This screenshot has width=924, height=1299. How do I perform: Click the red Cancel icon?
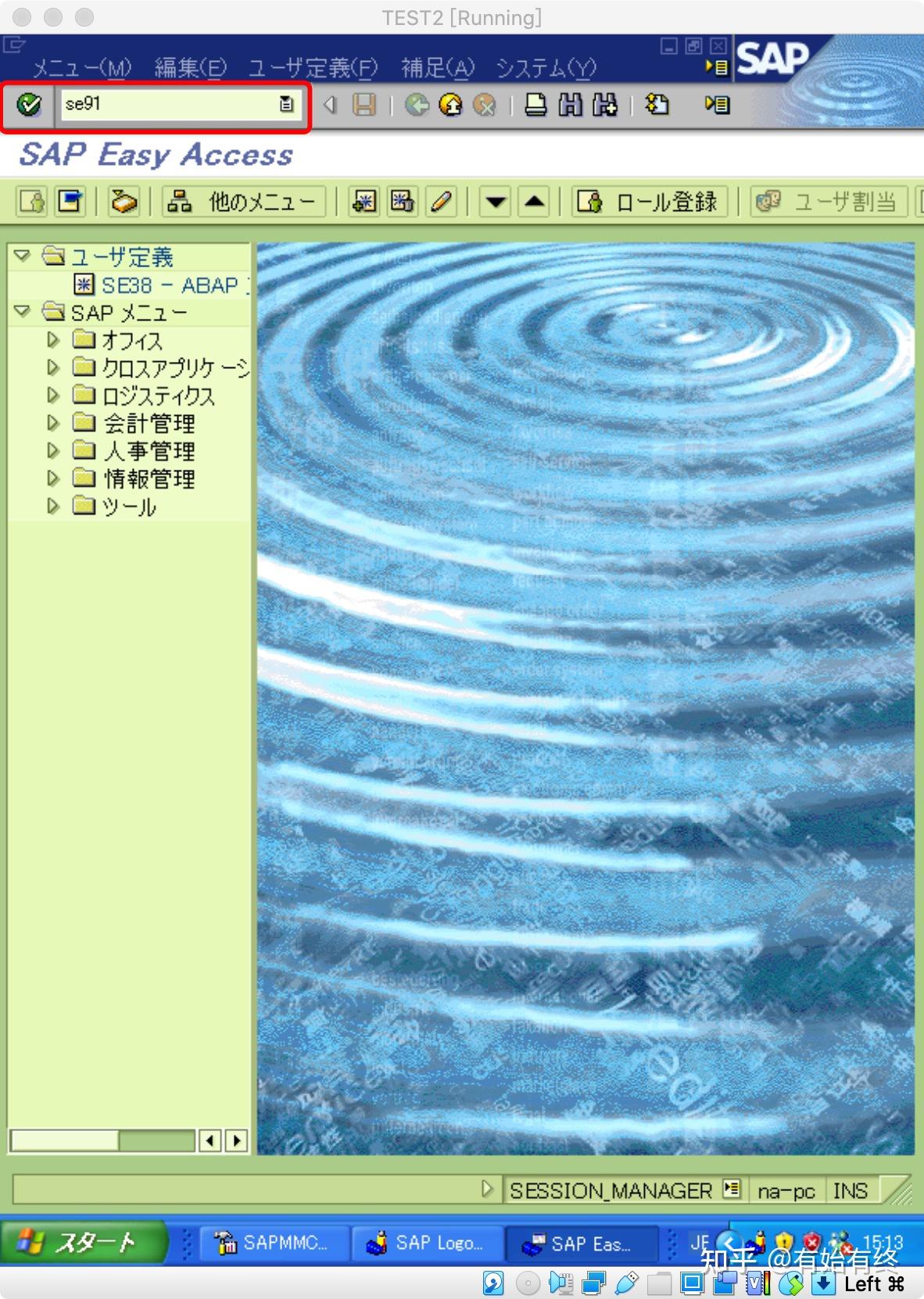(x=485, y=105)
